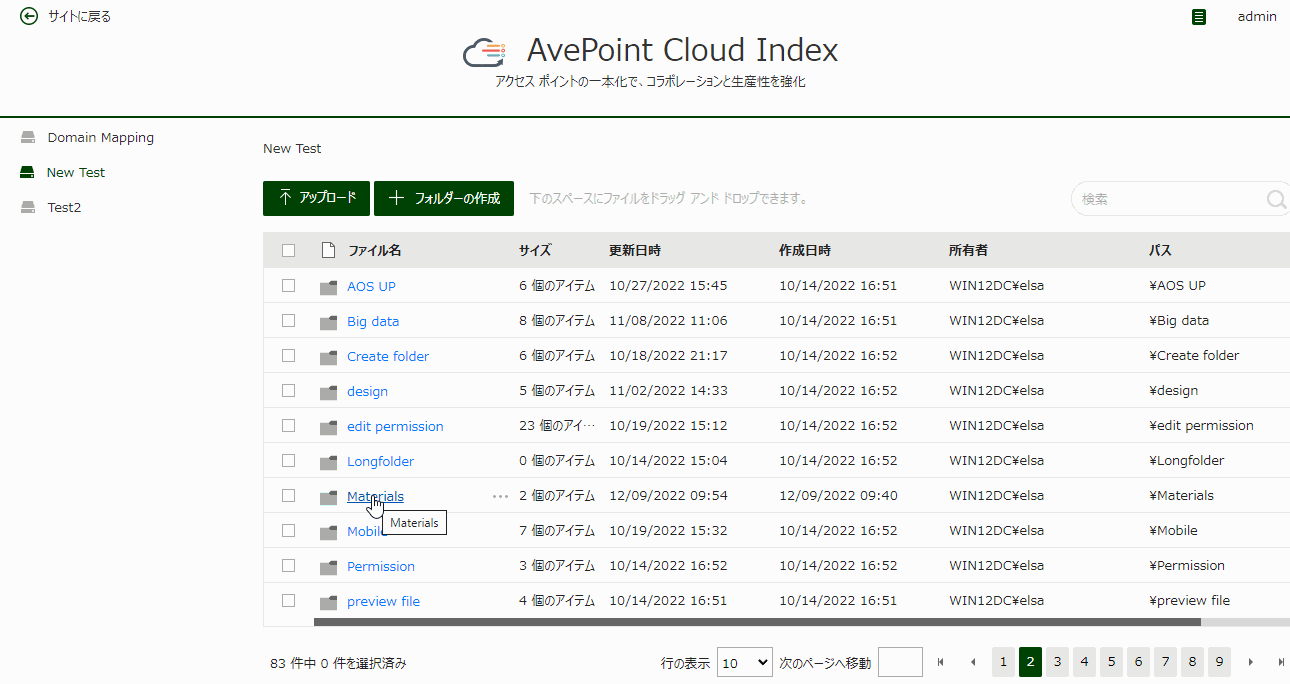1290x684 pixels.
Task: Sort by サイズ column header
Action: pyautogui.click(x=535, y=250)
